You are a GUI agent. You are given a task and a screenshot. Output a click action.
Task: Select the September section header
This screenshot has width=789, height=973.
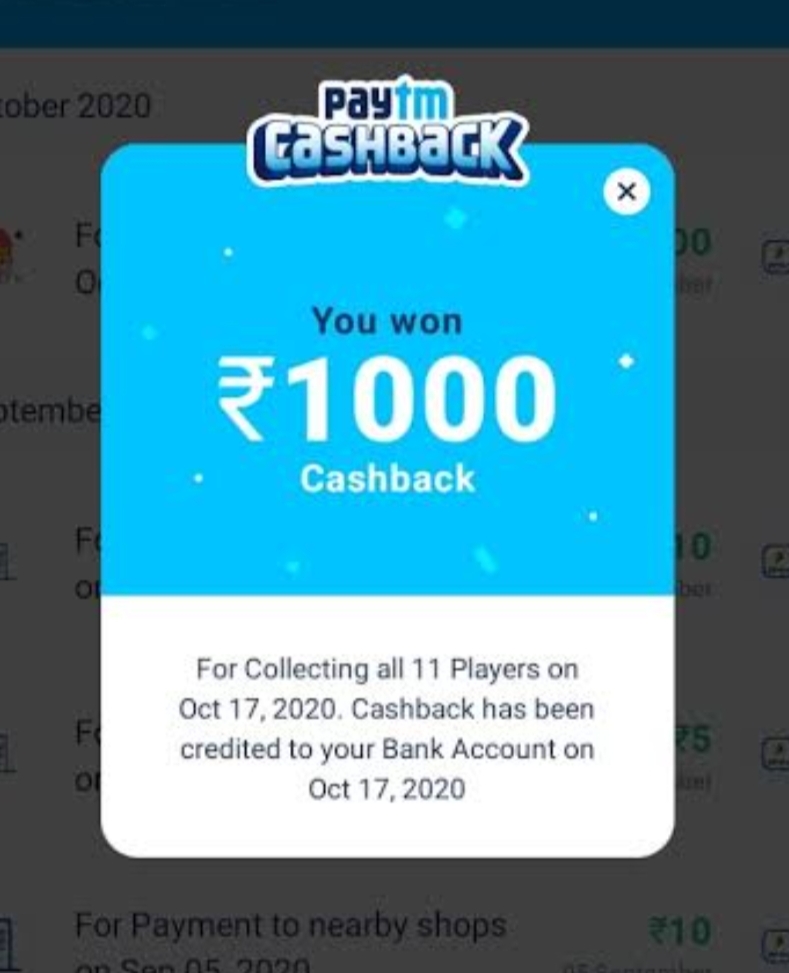[50, 410]
